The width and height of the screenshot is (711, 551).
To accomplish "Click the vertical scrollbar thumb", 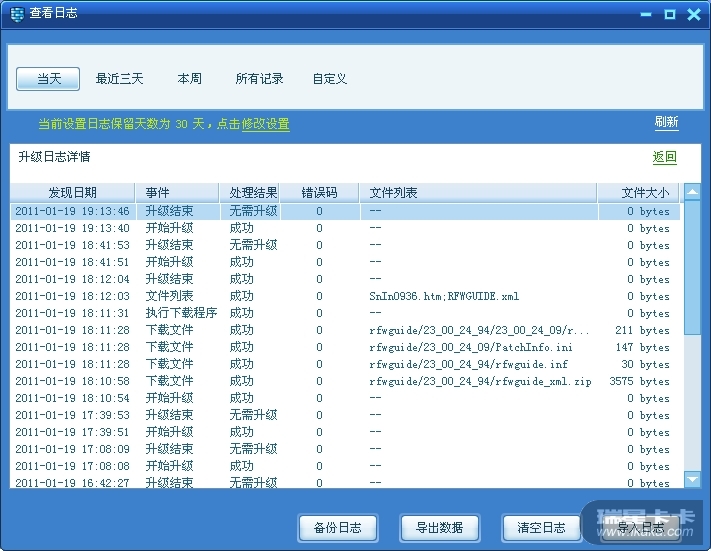I will click(692, 268).
